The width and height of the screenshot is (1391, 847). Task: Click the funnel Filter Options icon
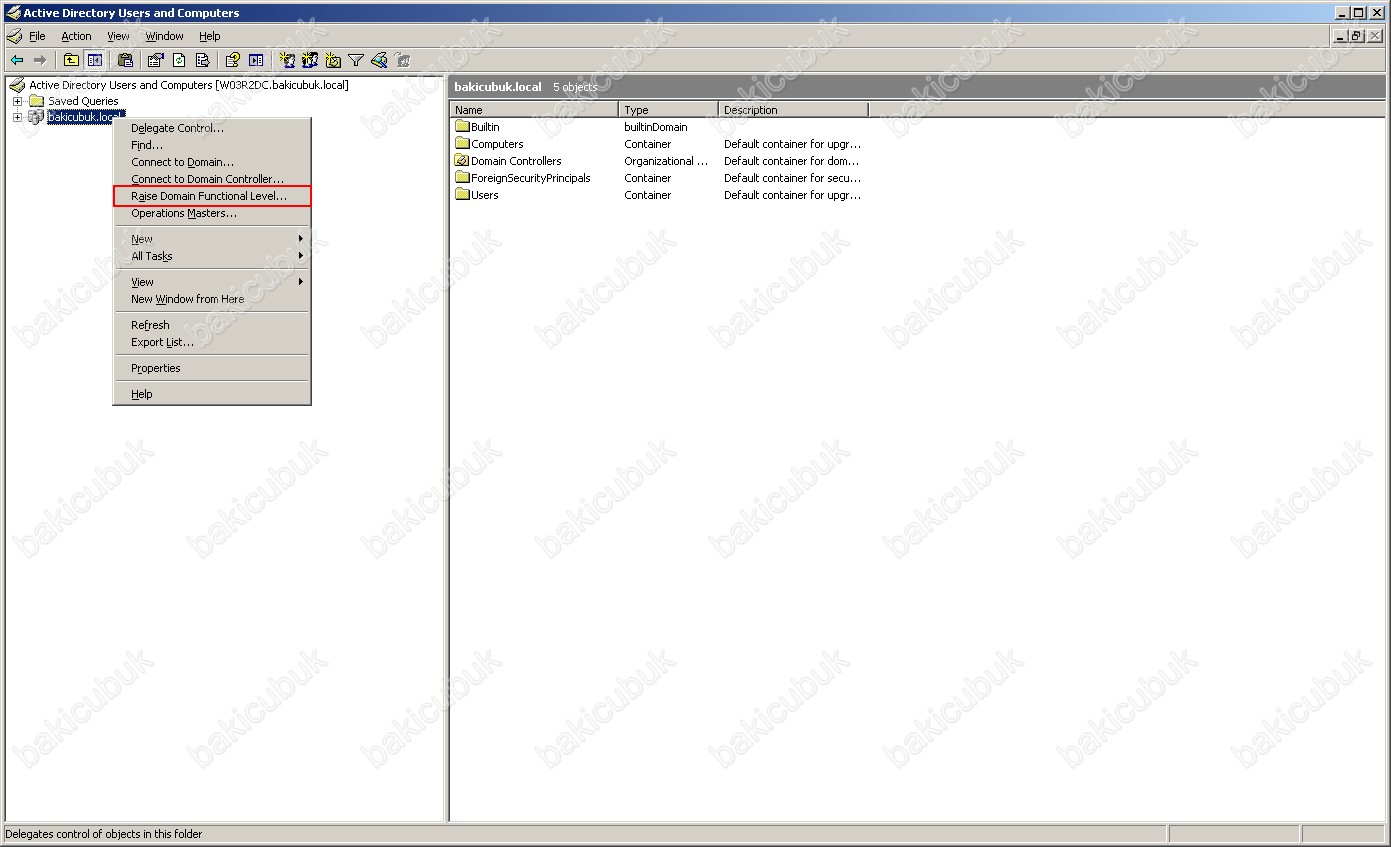[x=356, y=60]
